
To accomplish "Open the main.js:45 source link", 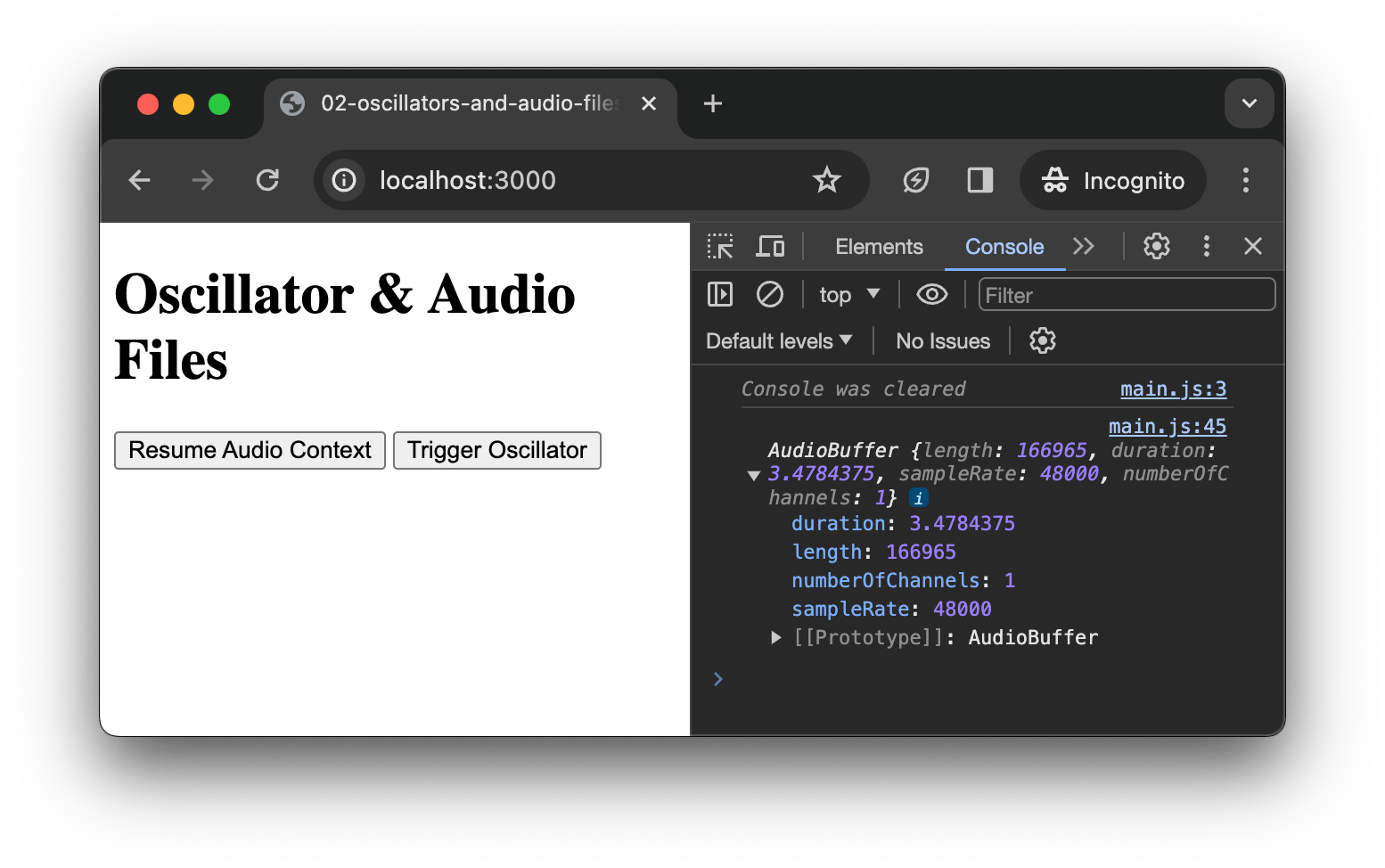I will pos(1168,426).
